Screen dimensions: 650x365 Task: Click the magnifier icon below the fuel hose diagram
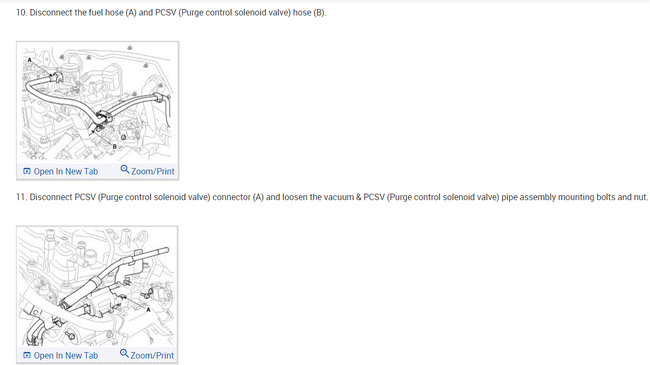pyautogui.click(x=125, y=169)
